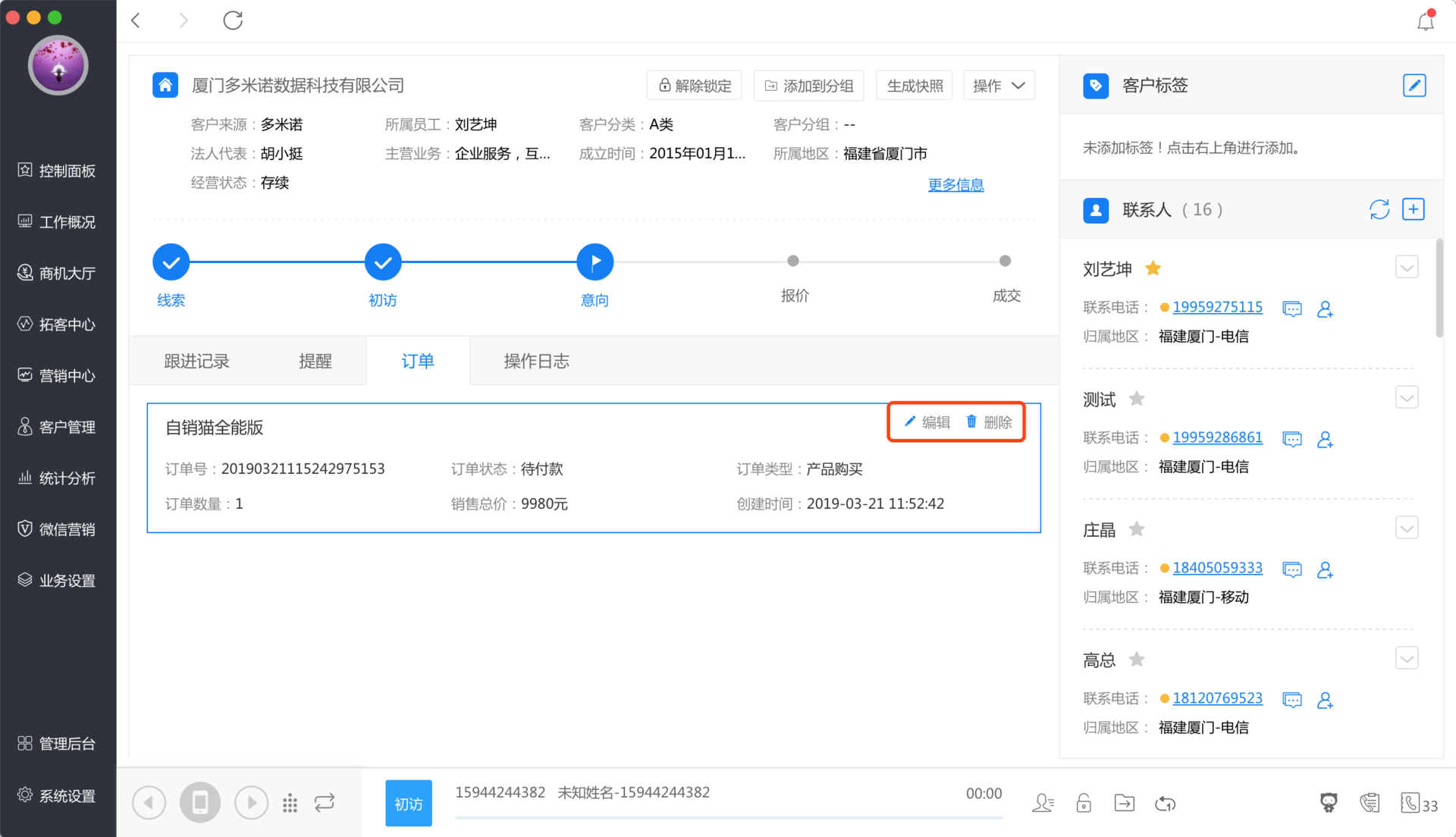This screenshot has height=837, width=1456.
Task: Click the user avatar picture
Action: (58, 65)
